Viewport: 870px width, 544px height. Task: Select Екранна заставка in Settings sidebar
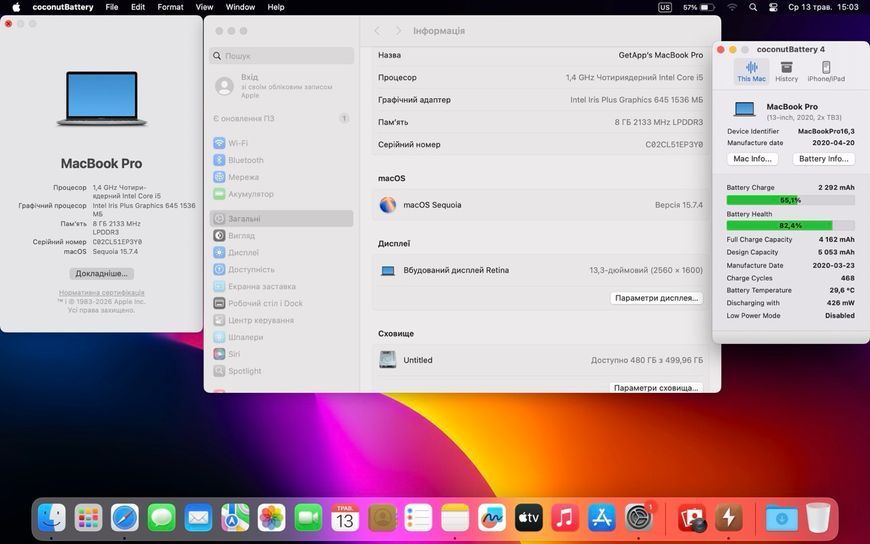click(282, 286)
